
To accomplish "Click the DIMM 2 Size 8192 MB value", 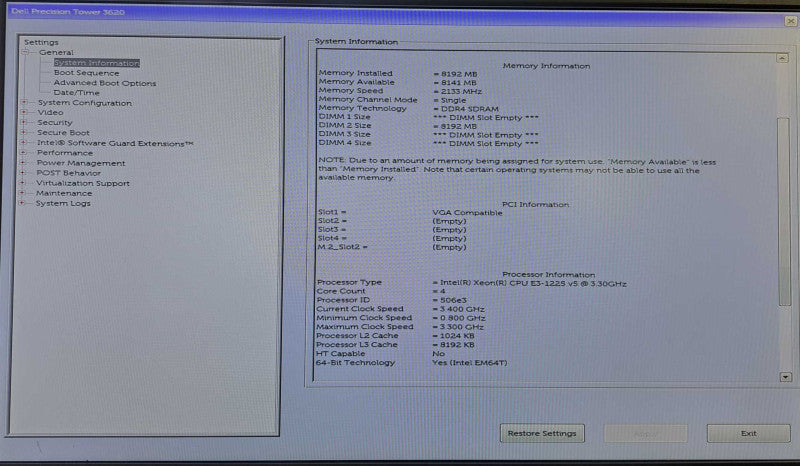I will pos(455,126).
